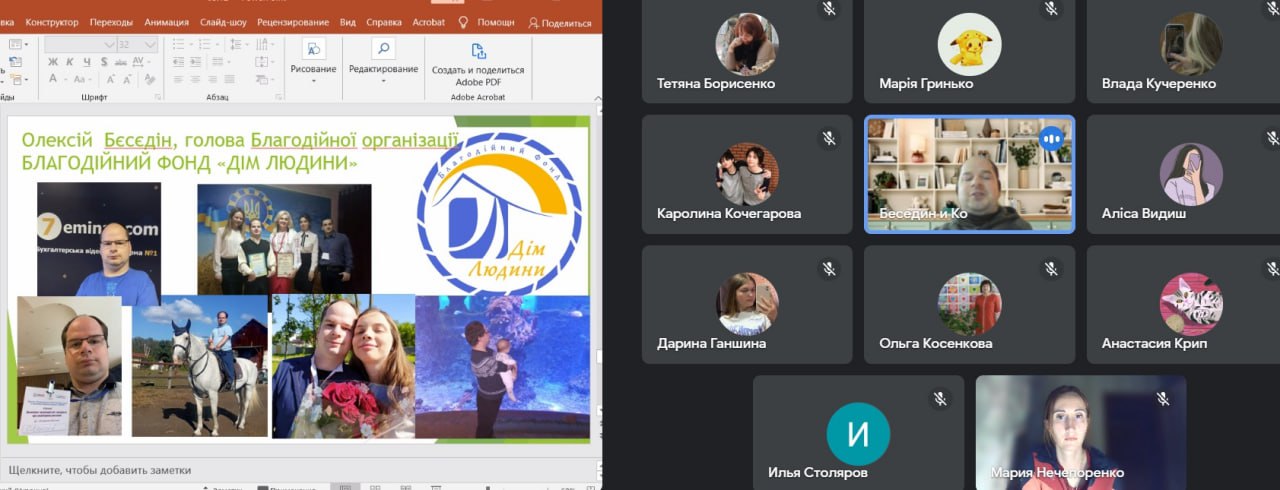Switch to the Слайд-шоу tab
The height and width of the screenshot is (490, 1280).
(x=222, y=22)
